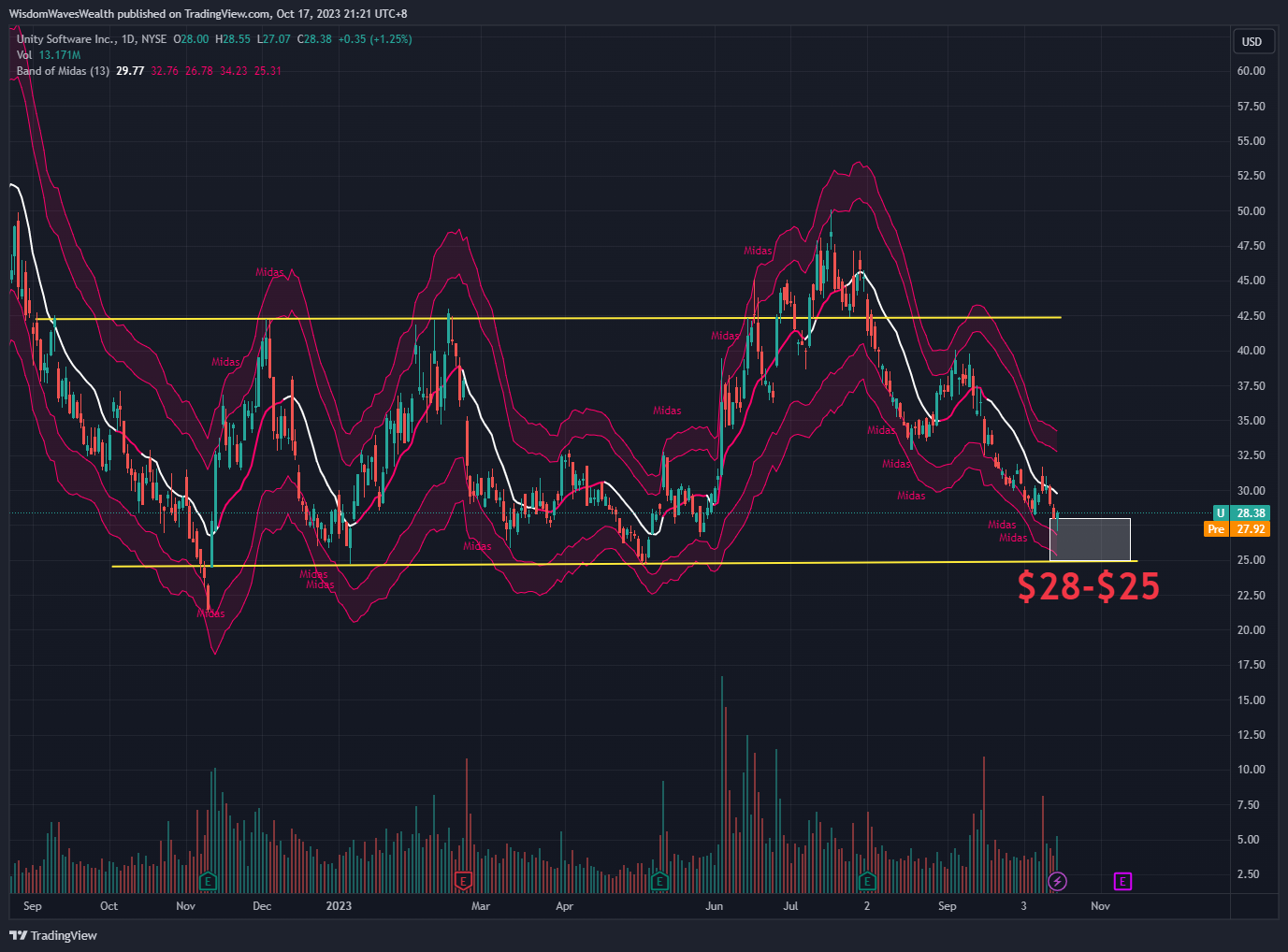Click the upper yellow resistance line near 42.50
The height and width of the screenshot is (952, 1288).
[x=549, y=319]
